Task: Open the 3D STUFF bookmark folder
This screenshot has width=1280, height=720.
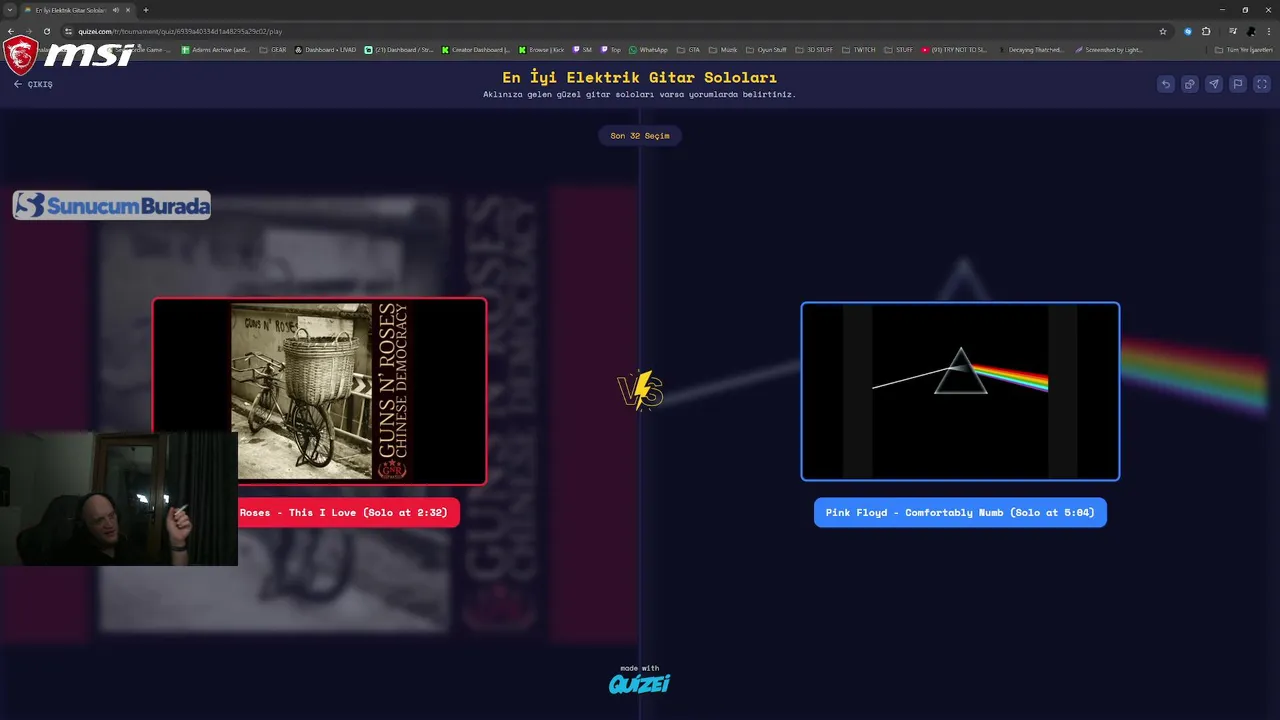Action: click(814, 49)
